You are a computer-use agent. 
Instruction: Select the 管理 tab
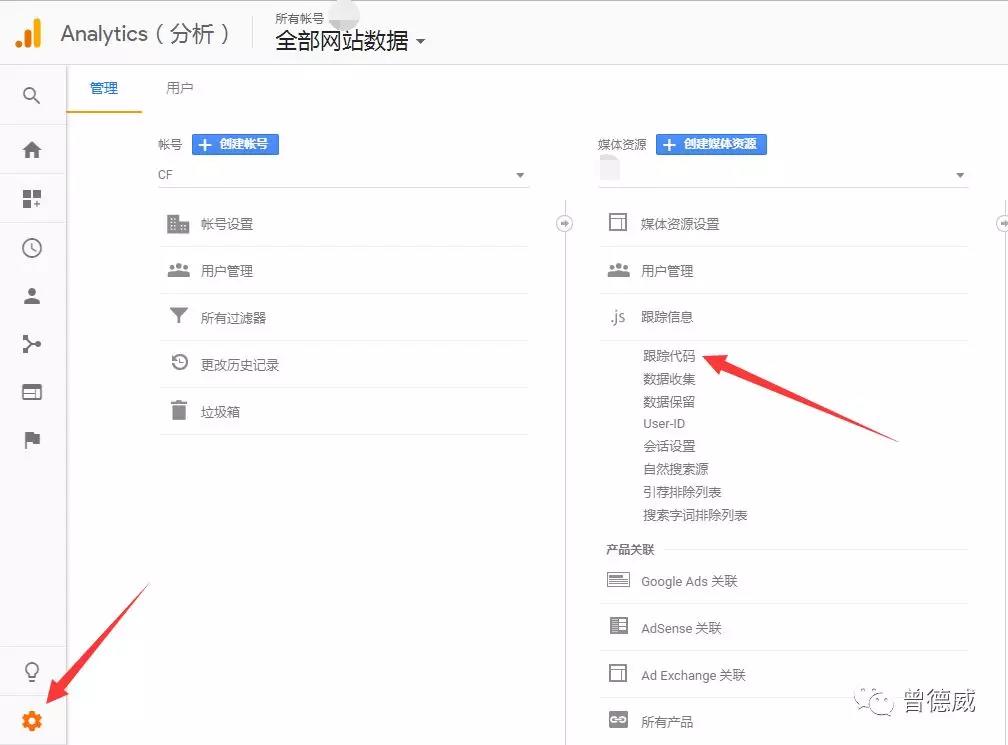pyautogui.click(x=104, y=88)
